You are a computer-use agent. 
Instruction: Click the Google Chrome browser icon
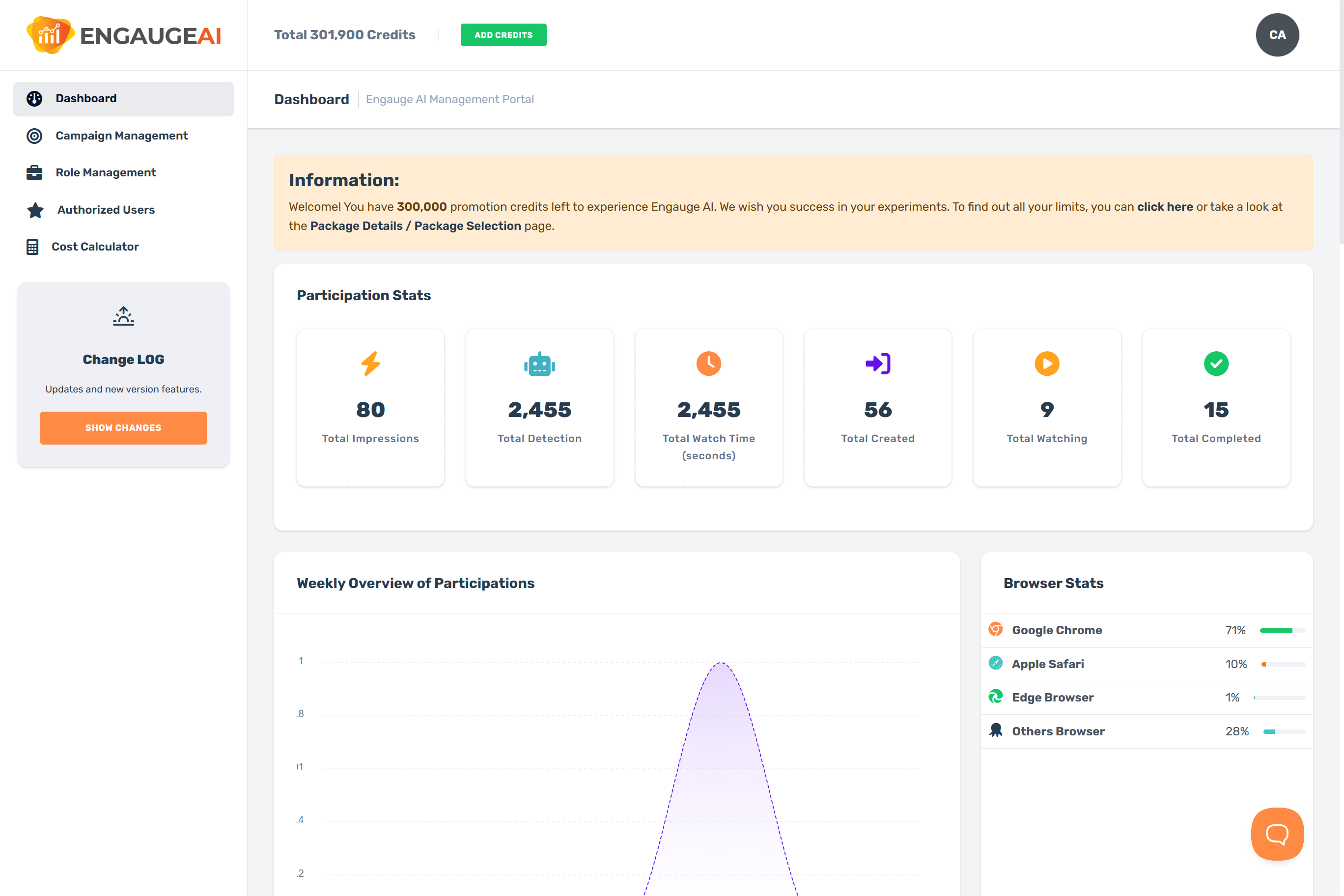click(x=995, y=629)
